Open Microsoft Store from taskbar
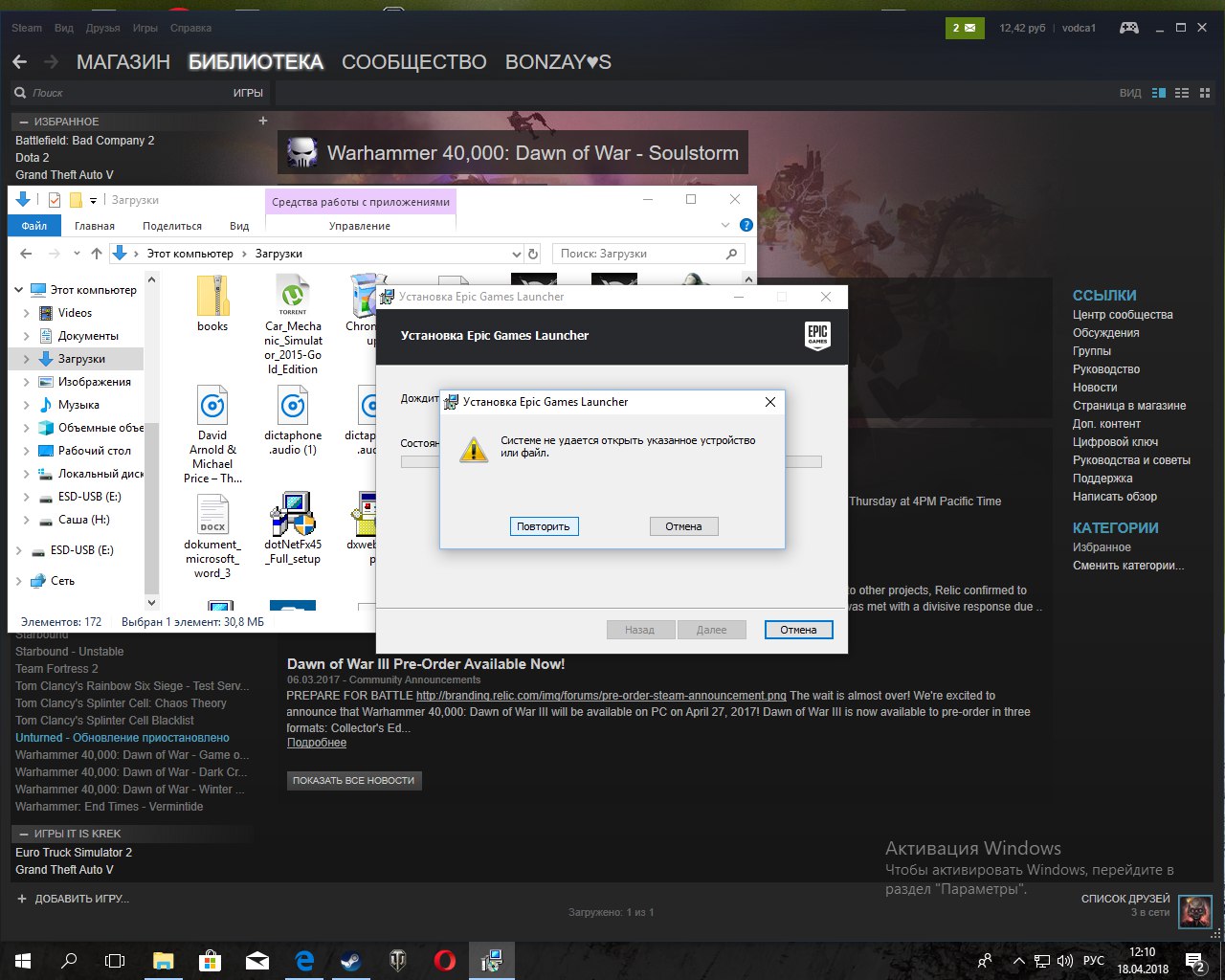The image size is (1225, 980). tap(210, 961)
